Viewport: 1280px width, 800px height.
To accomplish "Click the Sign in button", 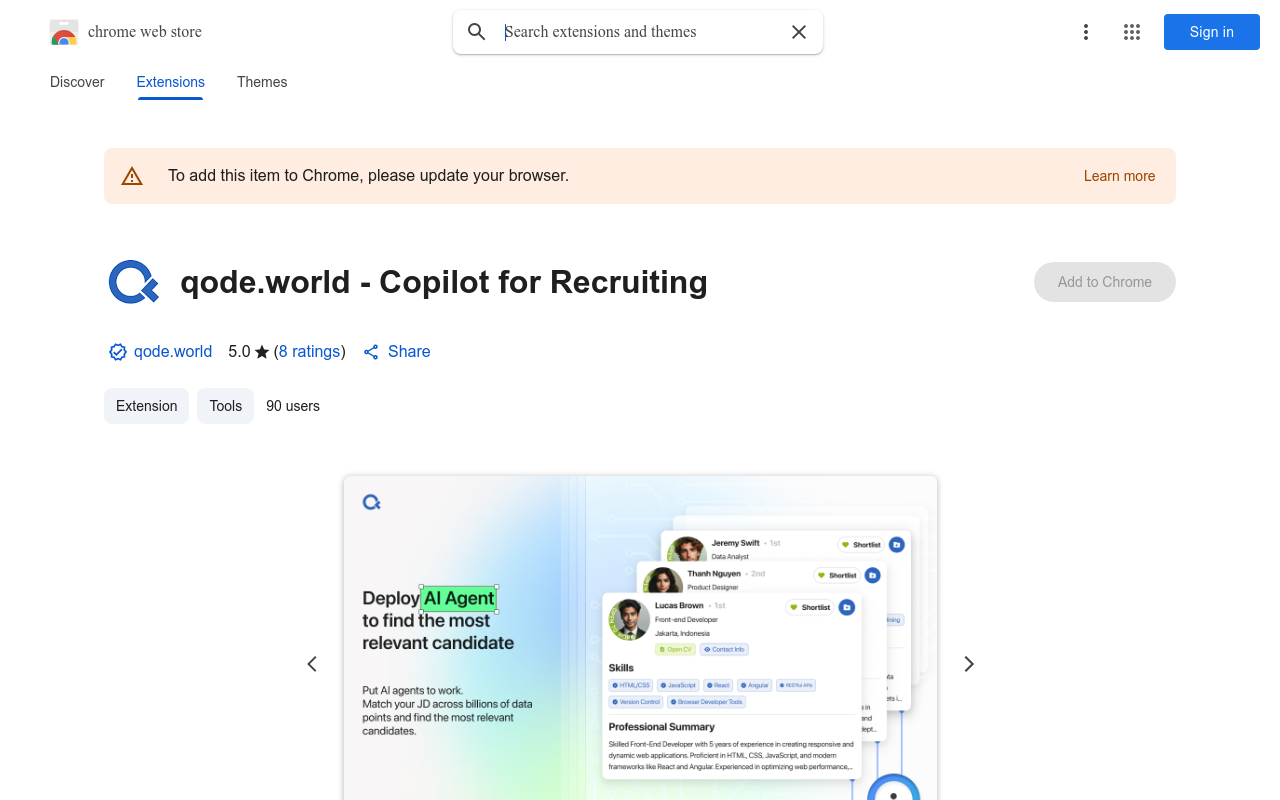I will [x=1212, y=32].
